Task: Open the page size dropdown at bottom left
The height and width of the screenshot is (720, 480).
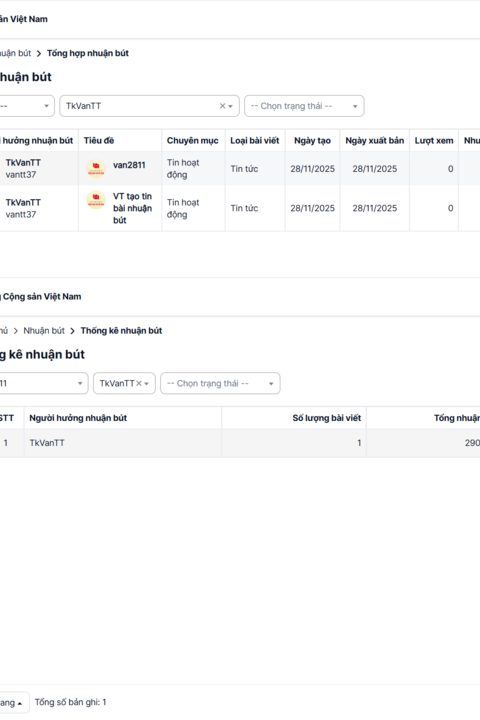Action: pos(14,703)
